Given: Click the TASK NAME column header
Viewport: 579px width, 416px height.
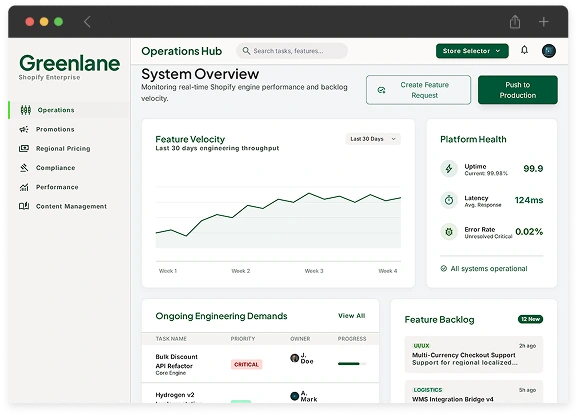Looking at the screenshot, I should coord(171,338).
